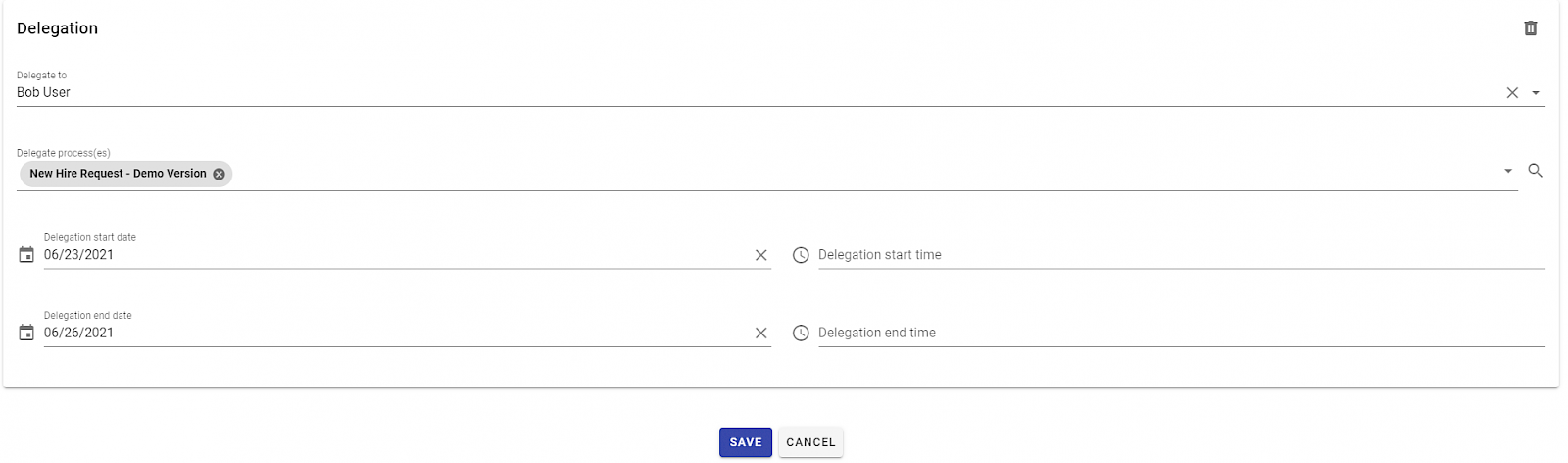This screenshot has height=463, width=1568.
Task: Clear the Bob User delegate selection
Action: [x=1512, y=92]
